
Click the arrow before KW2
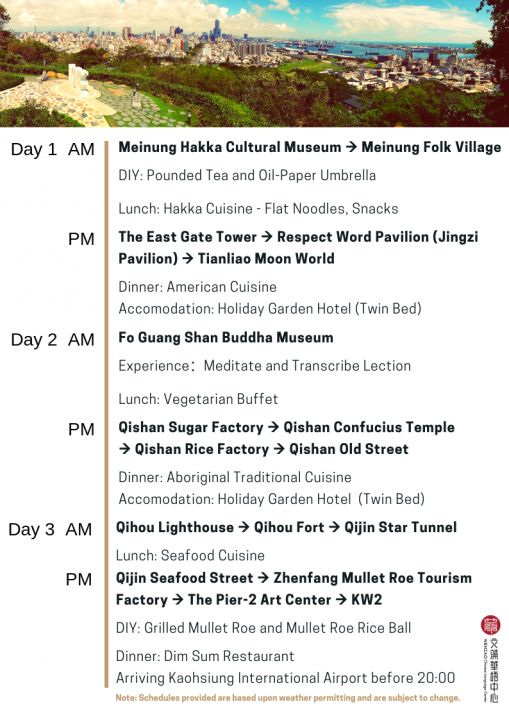coord(341,600)
